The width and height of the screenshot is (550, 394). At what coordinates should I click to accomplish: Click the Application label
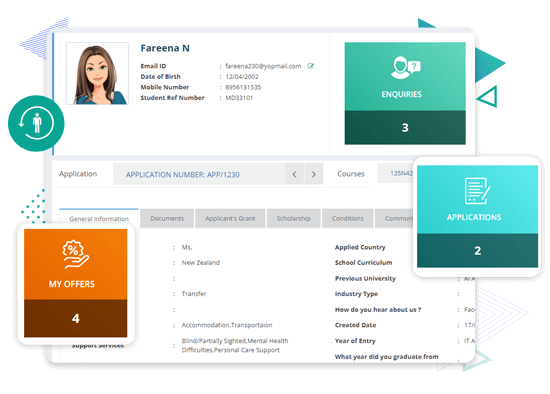(x=78, y=174)
